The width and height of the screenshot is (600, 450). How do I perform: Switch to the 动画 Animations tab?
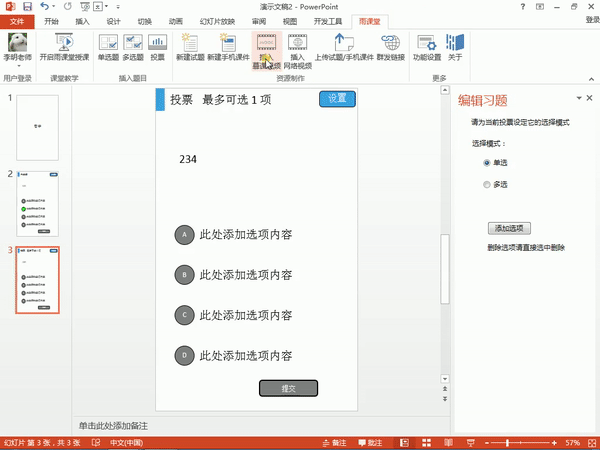coord(176,21)
